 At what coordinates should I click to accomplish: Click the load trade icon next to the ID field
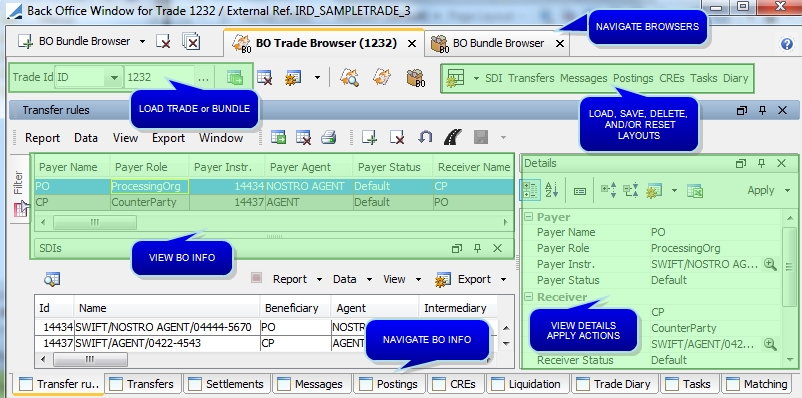click(235, 78)
